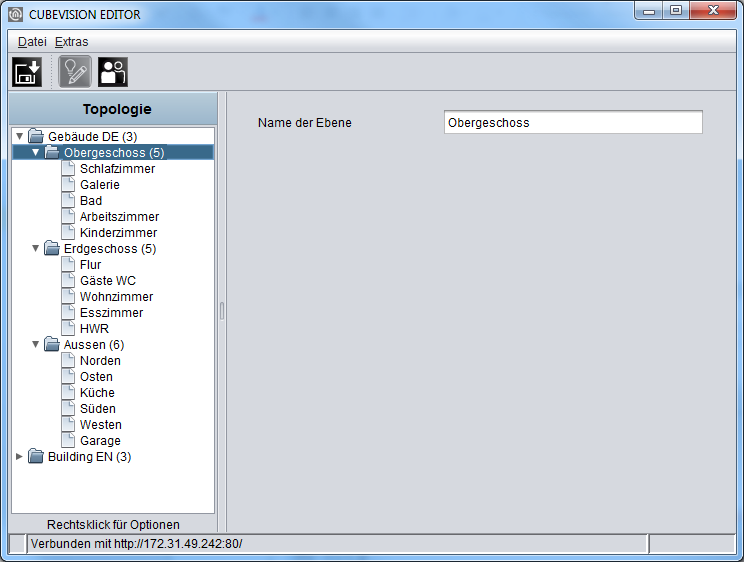The width and height of the screenshot is (744, 562).
Task: Click the Rechtsklick für Optionen hint
Action: 113,525
